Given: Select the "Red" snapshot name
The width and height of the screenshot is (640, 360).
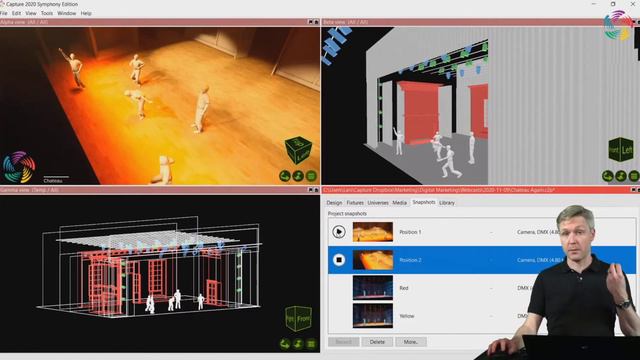Looking at the screenshot, I should (x=404, y=288).
